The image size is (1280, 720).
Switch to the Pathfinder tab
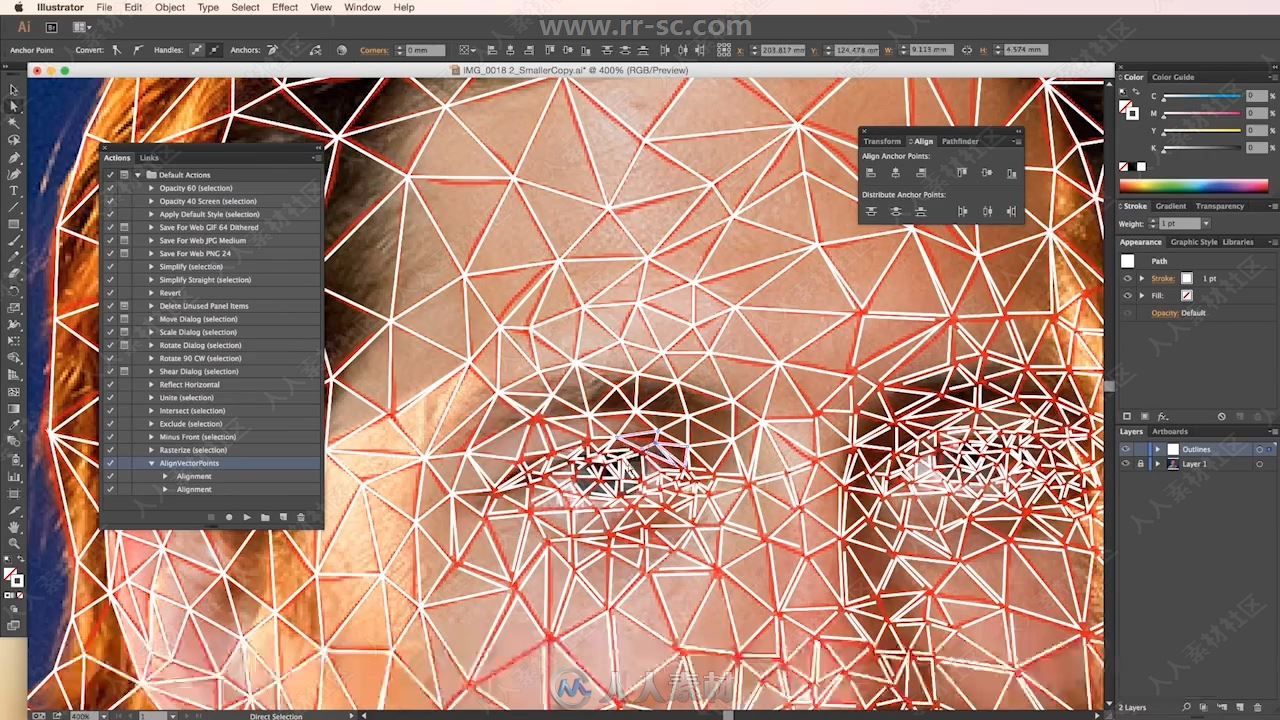(x=960, y=141)
